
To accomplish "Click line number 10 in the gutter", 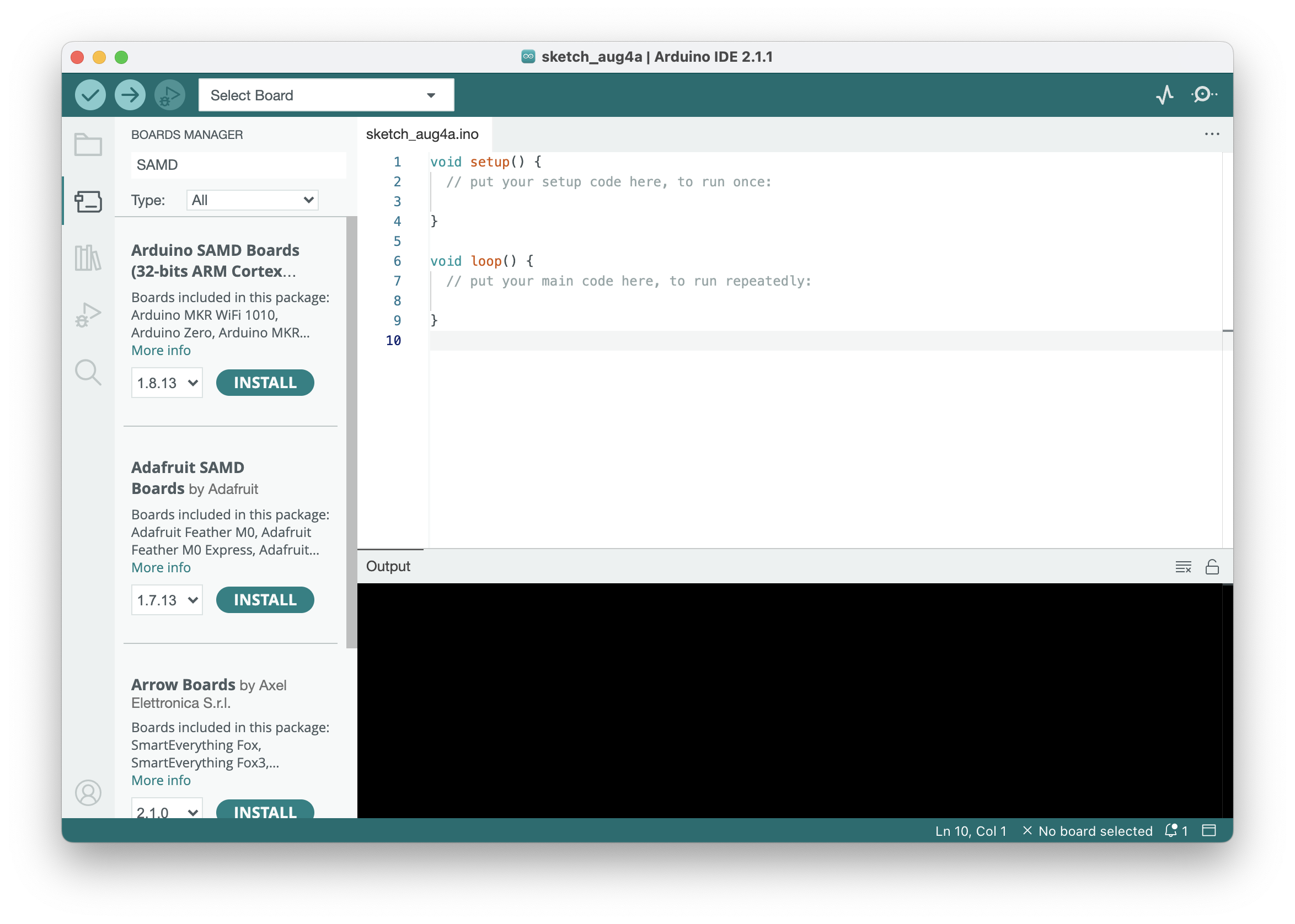I will click(393, 341).
